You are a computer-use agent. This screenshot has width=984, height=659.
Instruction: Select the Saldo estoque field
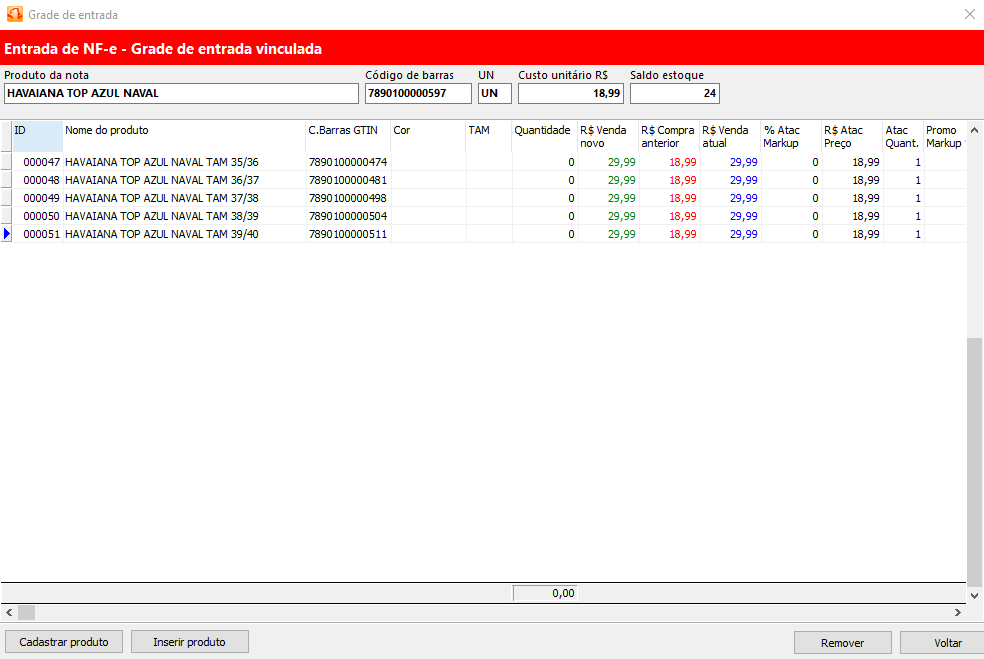click(x=674, y=93)
